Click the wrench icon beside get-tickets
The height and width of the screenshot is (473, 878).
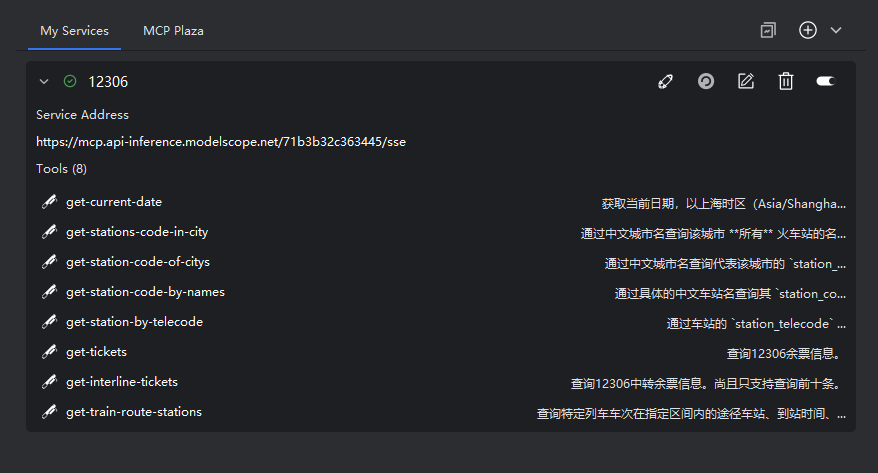pyautogui.click(x=48, y=352)
